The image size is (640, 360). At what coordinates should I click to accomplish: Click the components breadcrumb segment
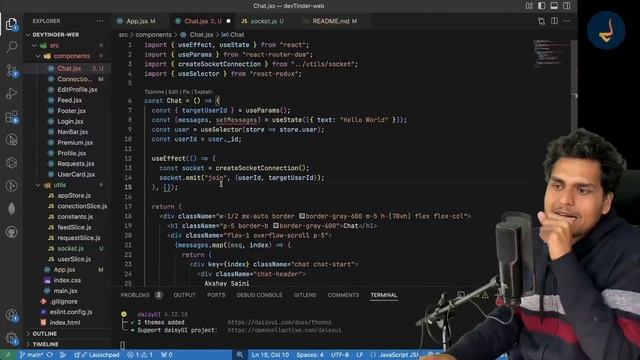tap(153, 35)
